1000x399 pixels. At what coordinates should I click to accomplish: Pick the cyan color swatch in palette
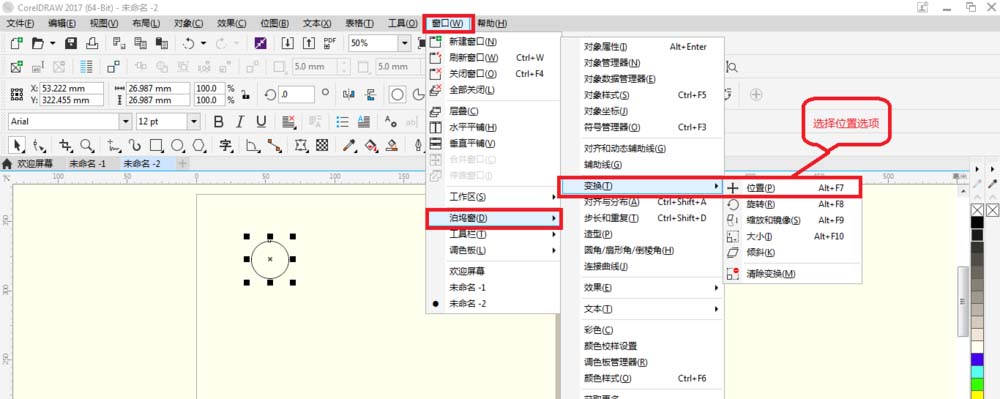977,372
